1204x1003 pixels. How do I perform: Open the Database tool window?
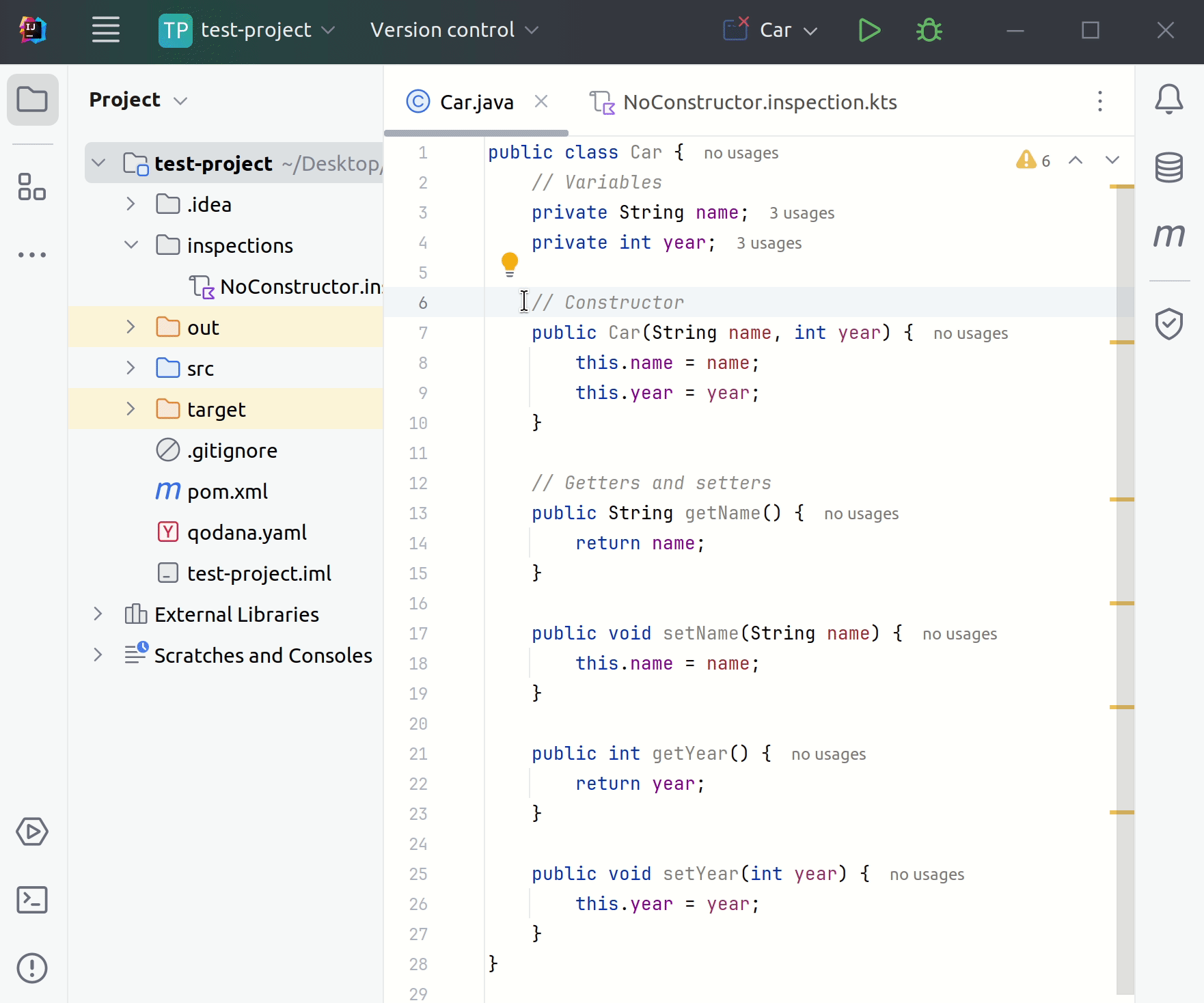tap(1168, 169)
